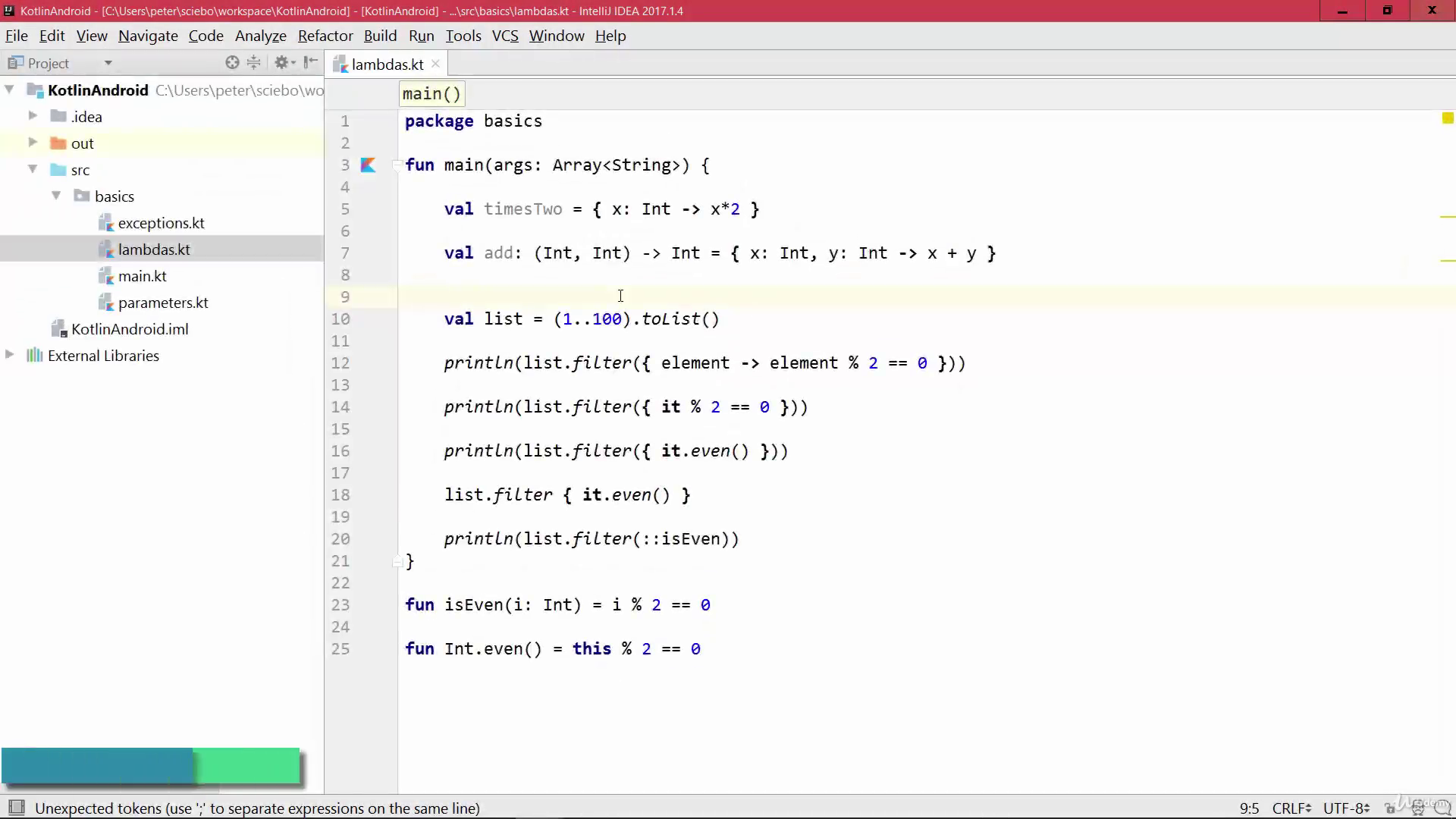
Task: Fold the main function at line 3
Action: click(397, 165)
